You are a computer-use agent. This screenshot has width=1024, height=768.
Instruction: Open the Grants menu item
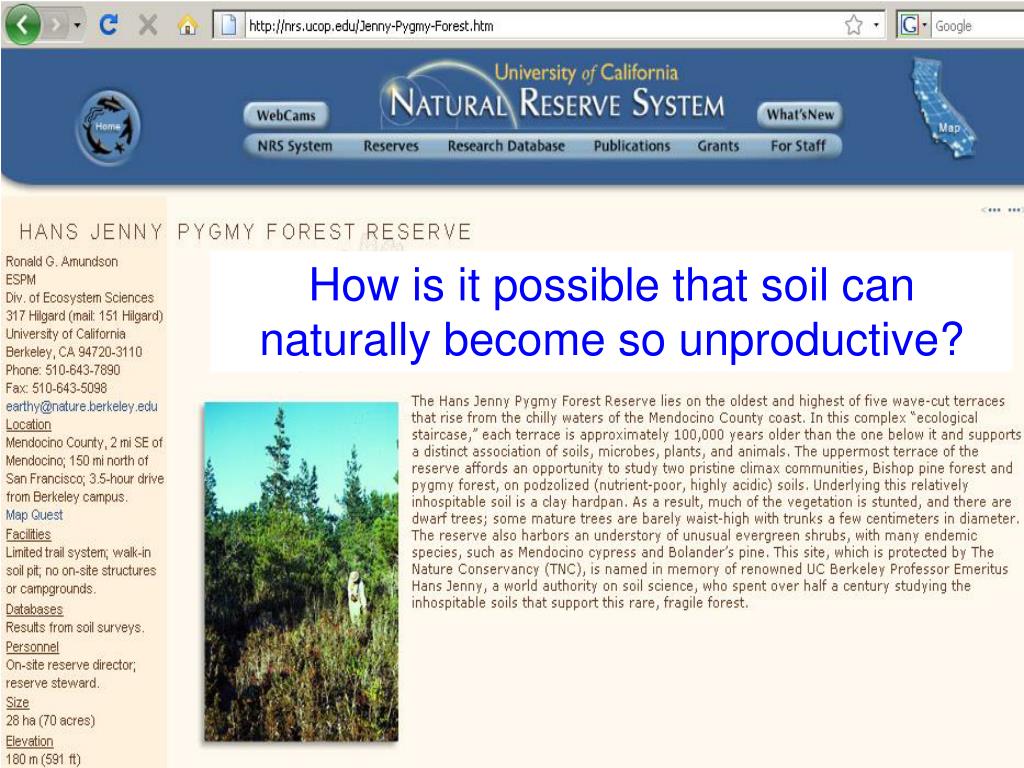(718, 146)
